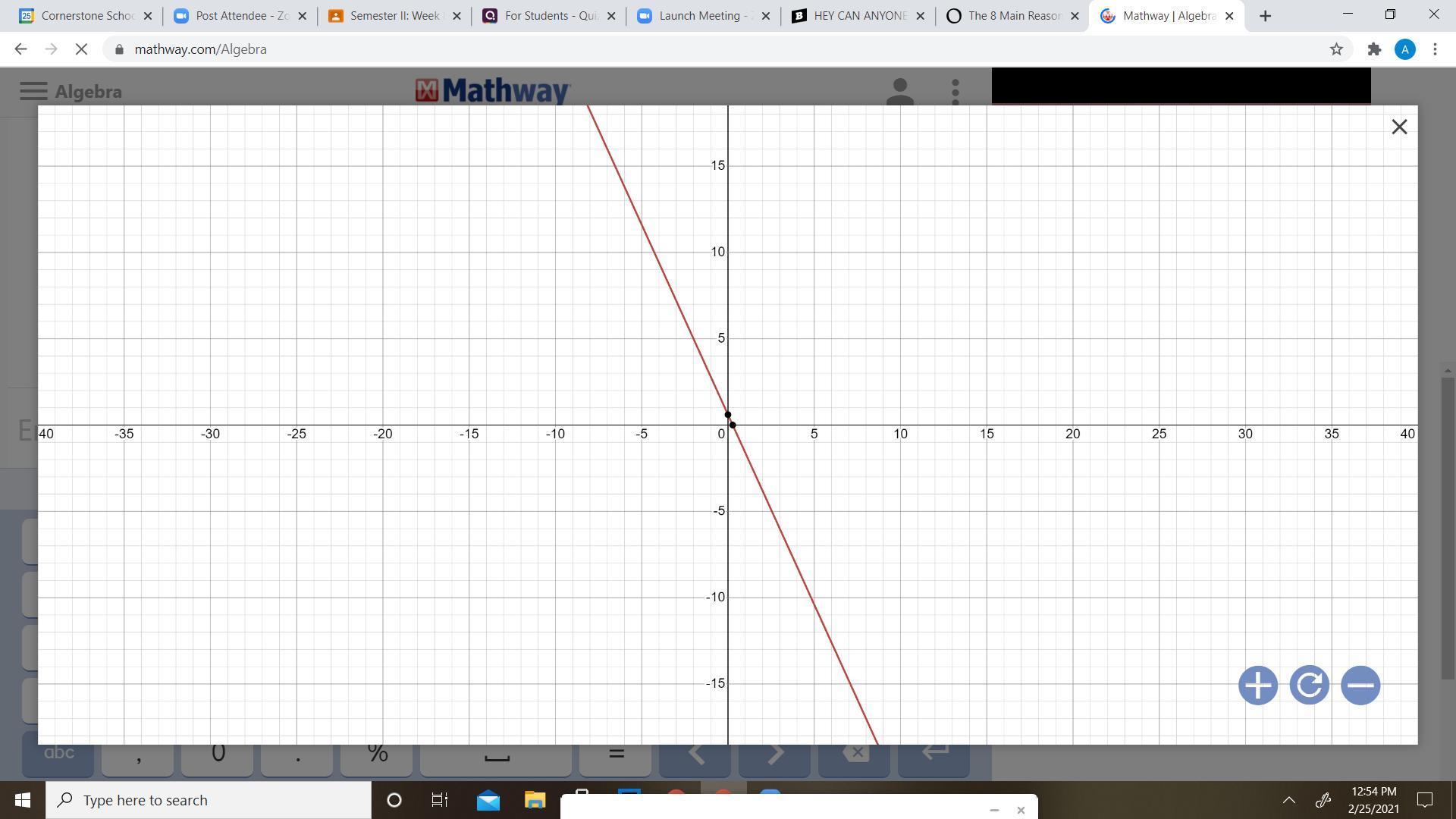Zoom in the graph with plus button

[1257, 686]
